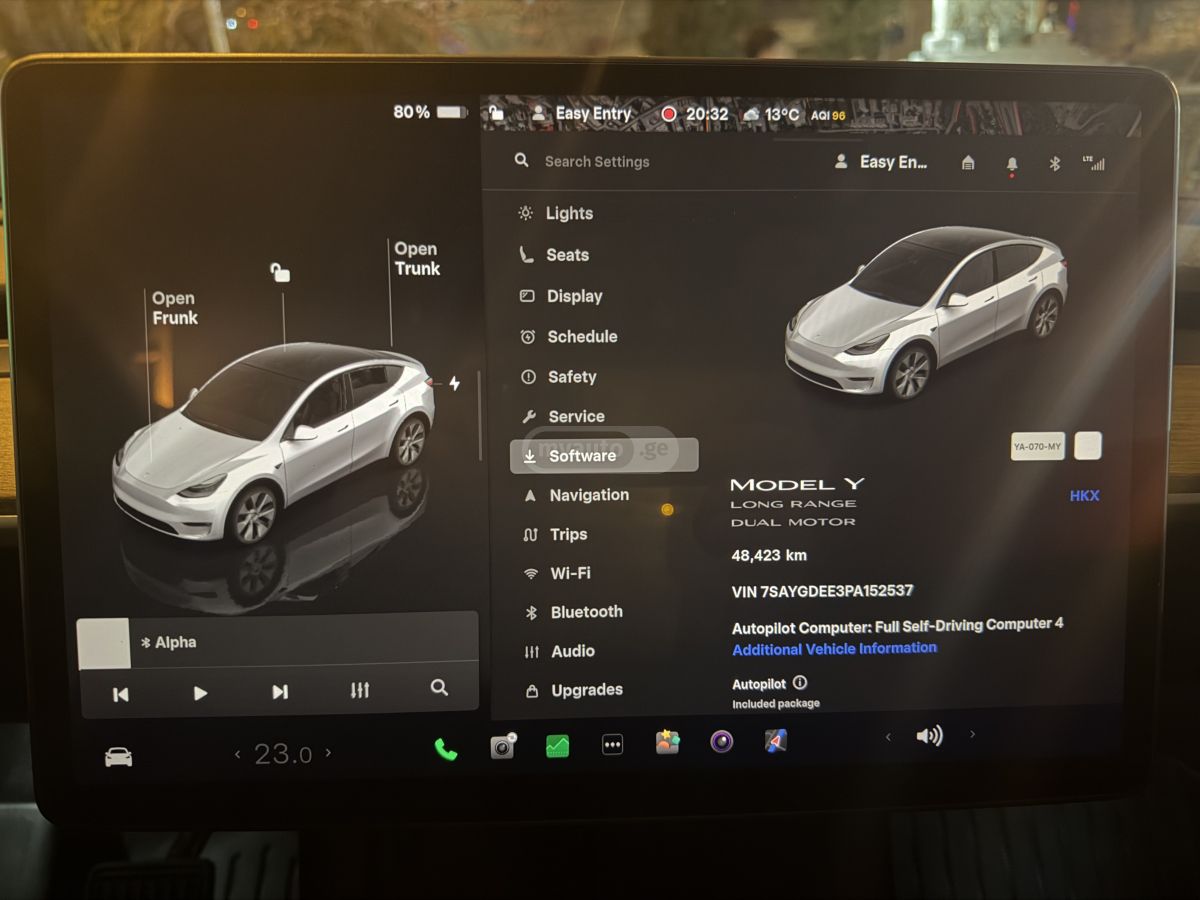Open Additional Vehicle Information link
Viewport: 1200px width, 900px height.
point(834,649)
